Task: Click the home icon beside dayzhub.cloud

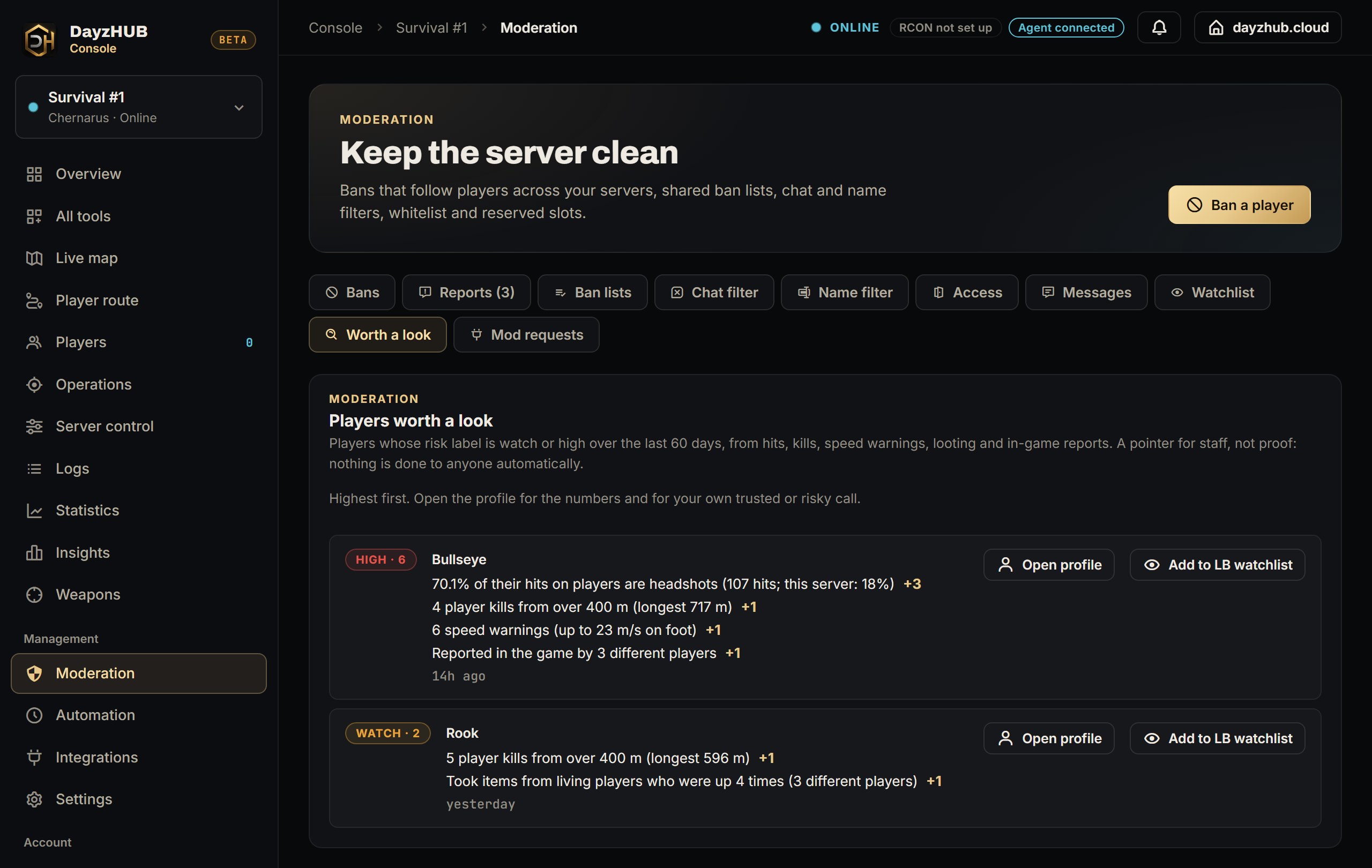Action: [1216, 27]
